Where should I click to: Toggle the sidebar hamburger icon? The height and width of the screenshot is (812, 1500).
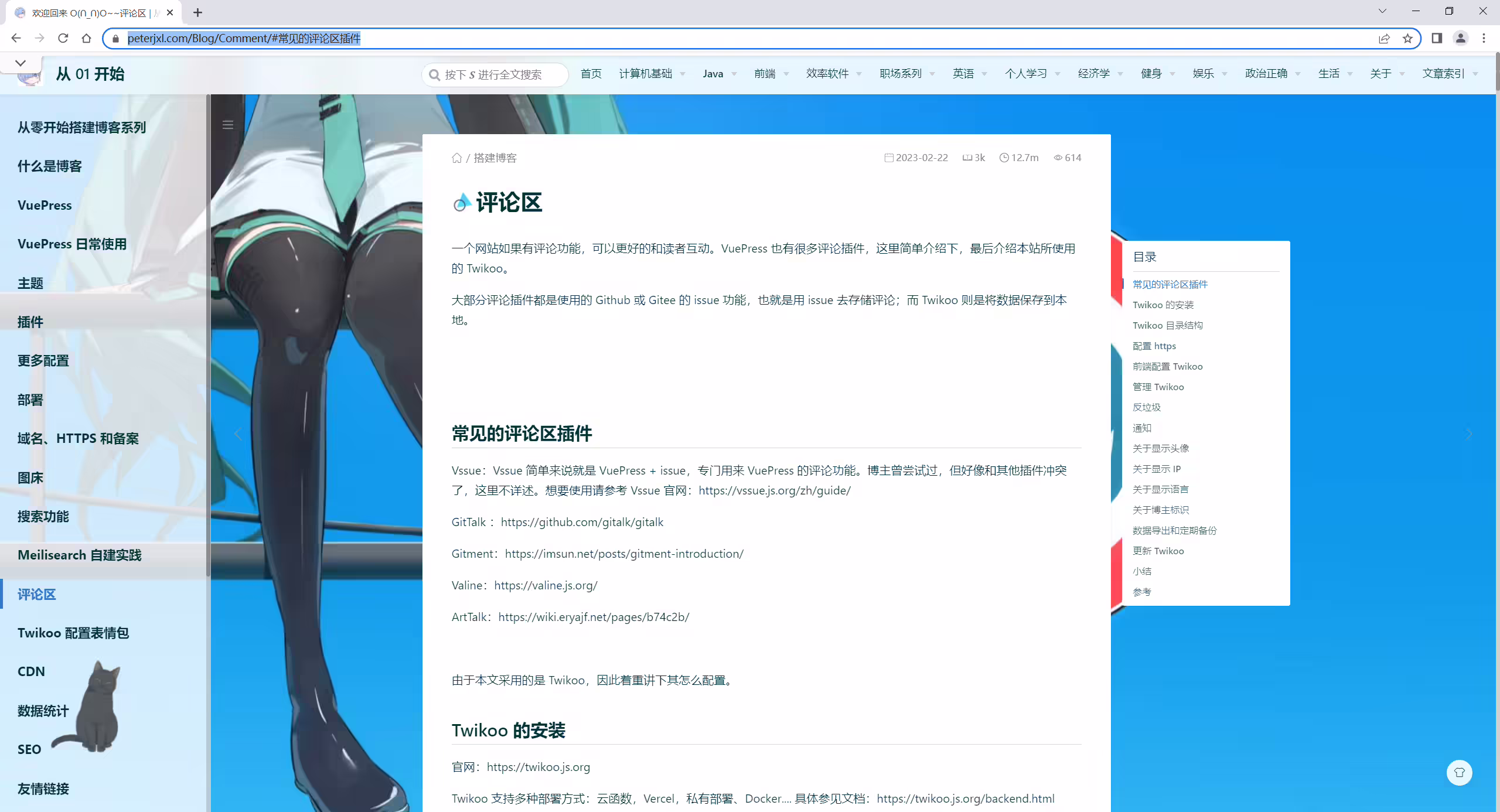[x=228, y=125]
